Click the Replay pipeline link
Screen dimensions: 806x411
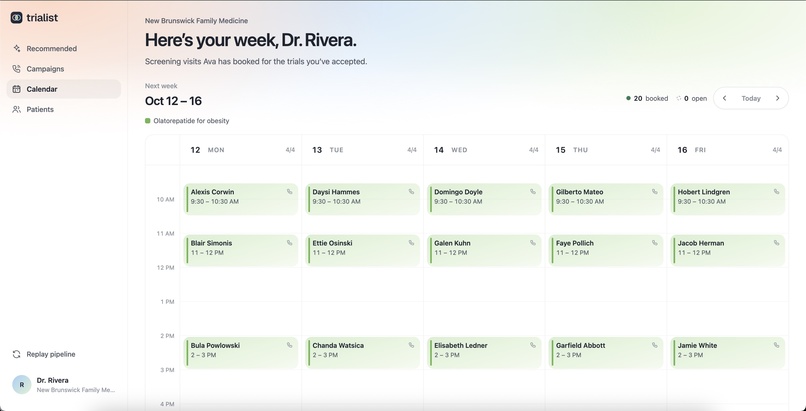click(64, 354)
